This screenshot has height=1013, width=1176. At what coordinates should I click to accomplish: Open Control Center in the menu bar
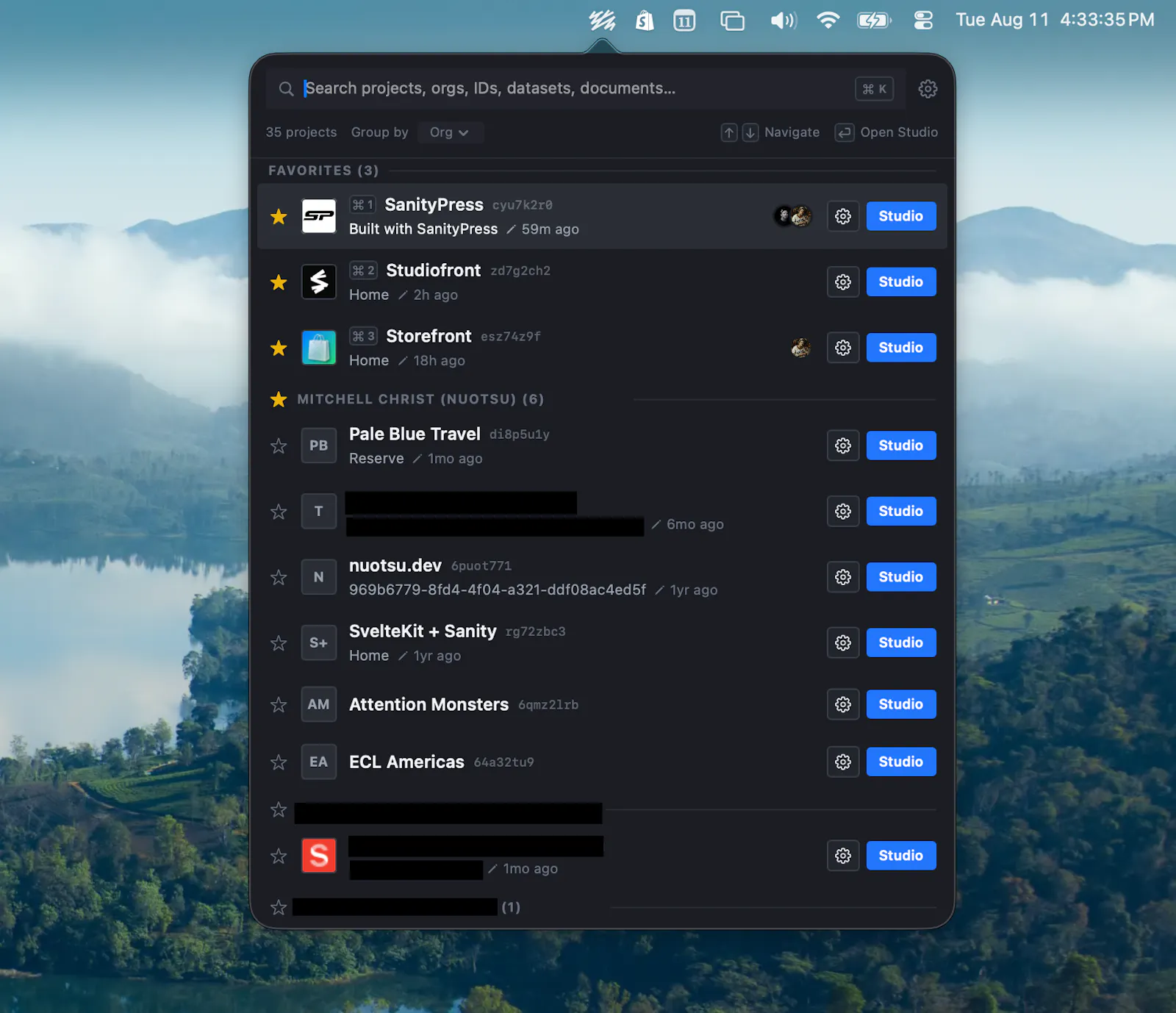[x=923, y=20]
